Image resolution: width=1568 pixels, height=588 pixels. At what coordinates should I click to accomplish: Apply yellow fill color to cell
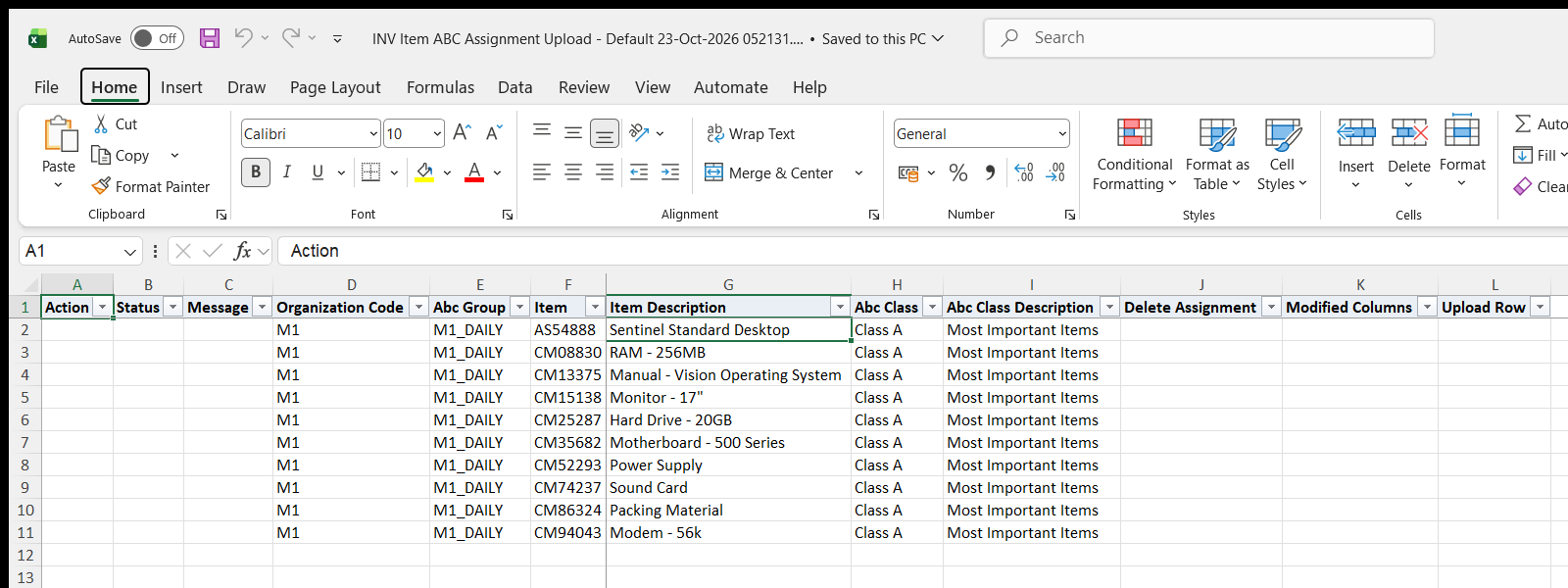(425, 172)
